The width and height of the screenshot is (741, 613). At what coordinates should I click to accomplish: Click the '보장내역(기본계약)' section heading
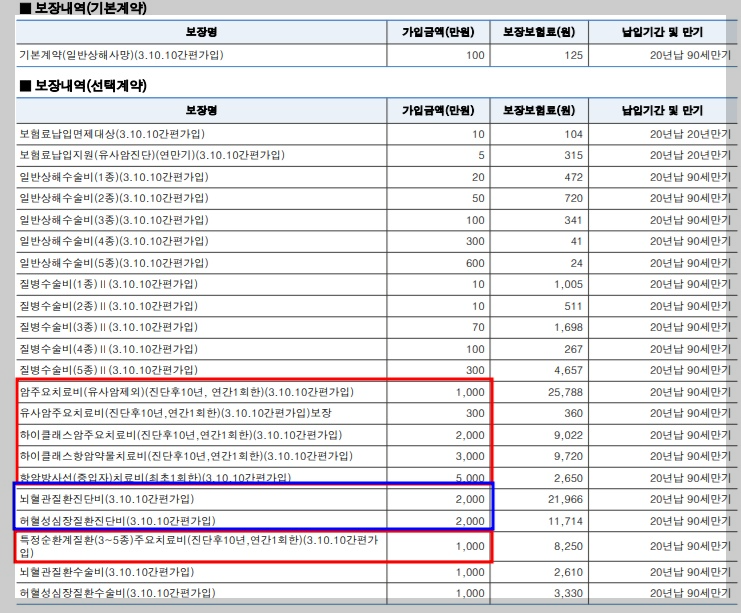click(84, 8)
